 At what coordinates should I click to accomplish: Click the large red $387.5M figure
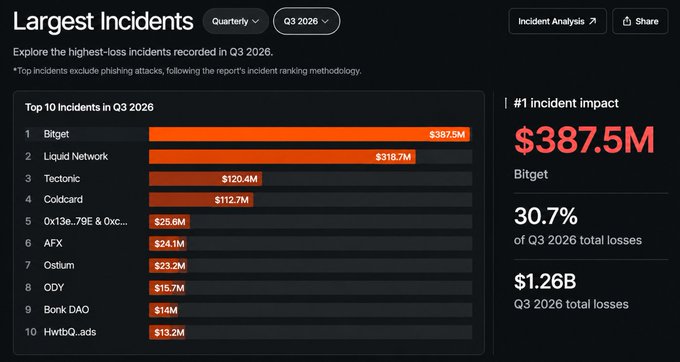pos(584,140)
